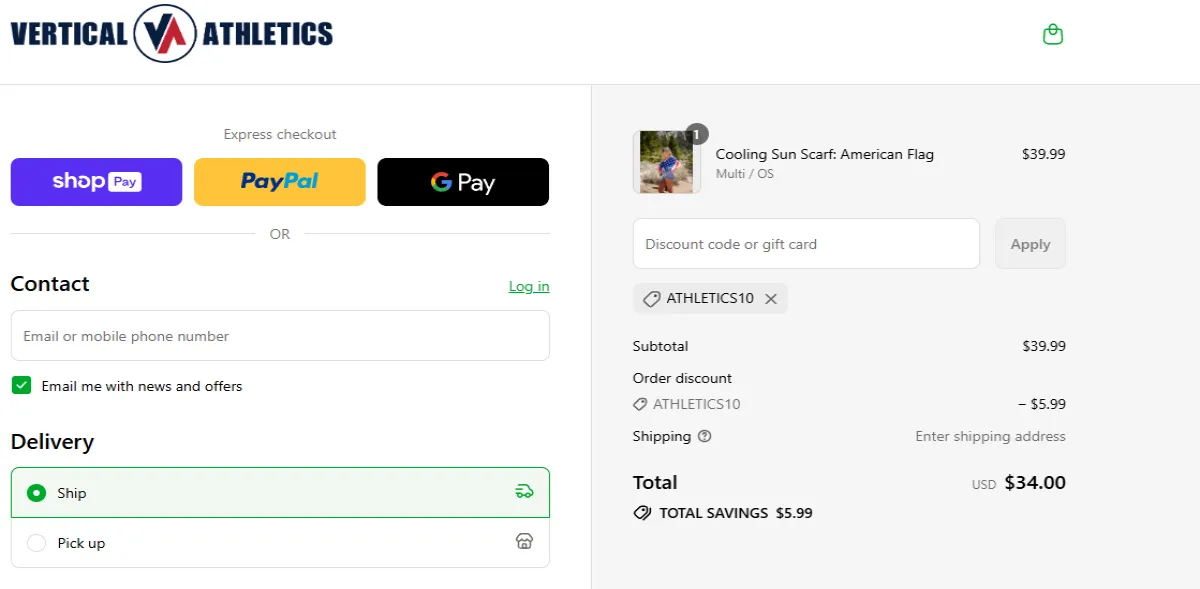Image resolution: width=1200 pixels, height=589 pixels.
Task: Click the tag icon on the ATHLETICS10 chip
Action: [x=651, y=298]
